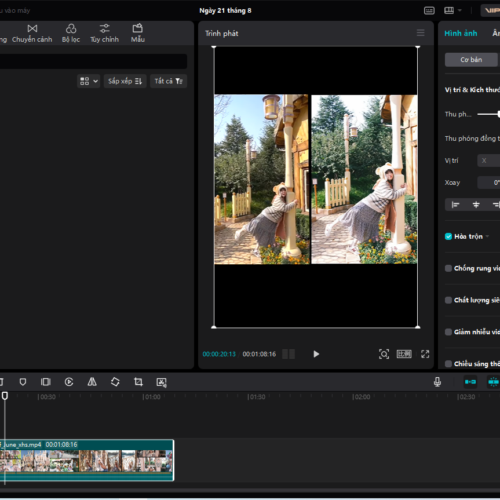Screen dimensions: 500x500
Task: Enable the Chiếu sáng checkbox
Action: point(448,363)
